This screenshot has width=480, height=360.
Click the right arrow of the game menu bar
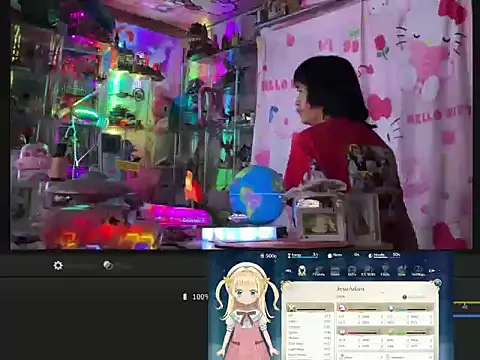pos(431,271)
